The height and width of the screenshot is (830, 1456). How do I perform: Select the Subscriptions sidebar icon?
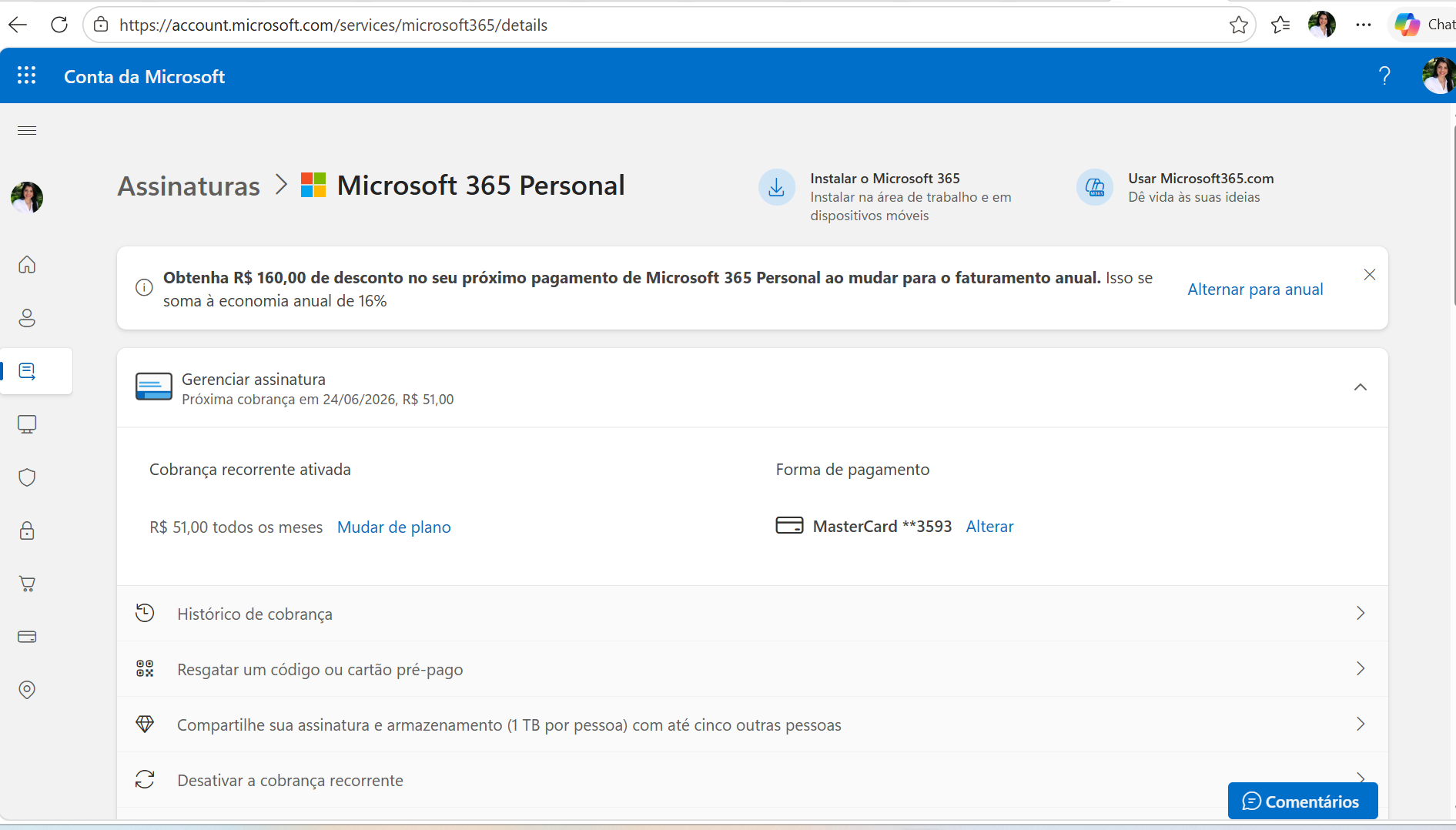(x=27, y=371)
